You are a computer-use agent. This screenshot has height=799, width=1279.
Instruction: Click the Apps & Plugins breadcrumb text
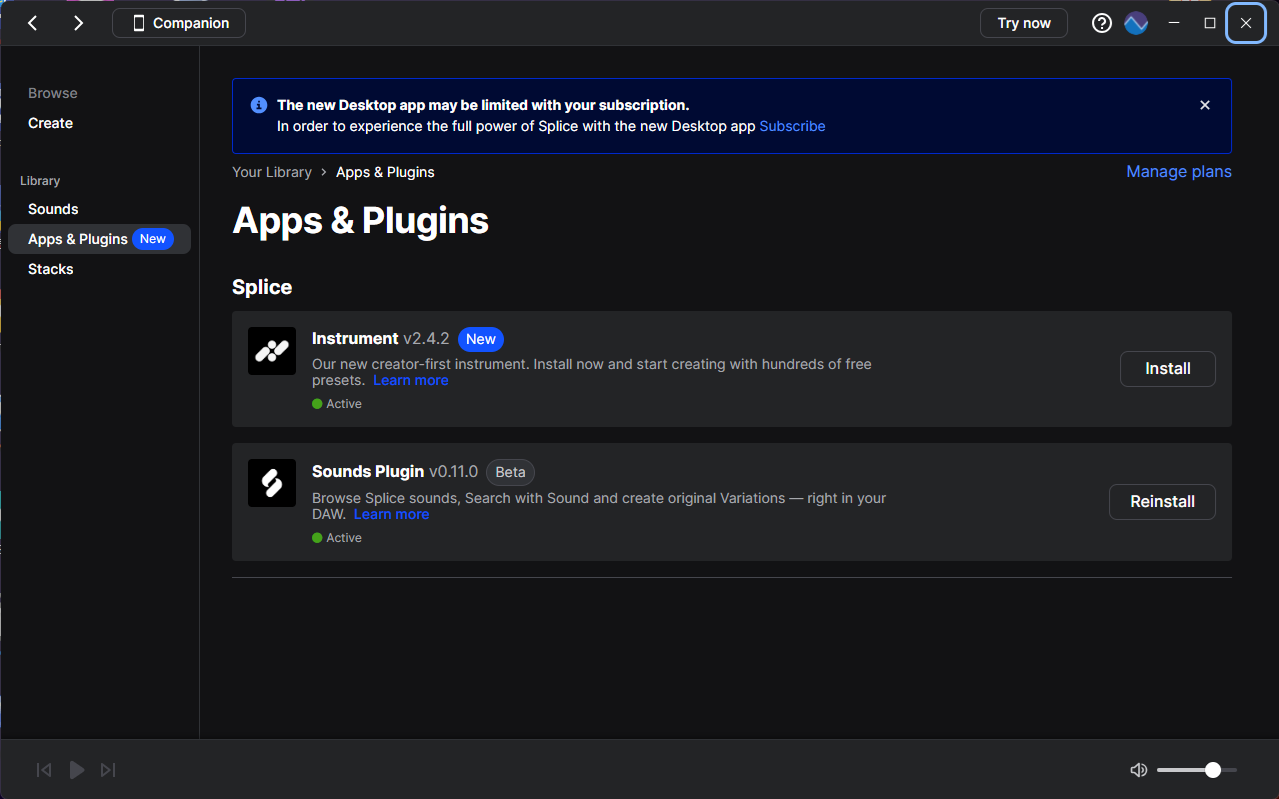385,172
